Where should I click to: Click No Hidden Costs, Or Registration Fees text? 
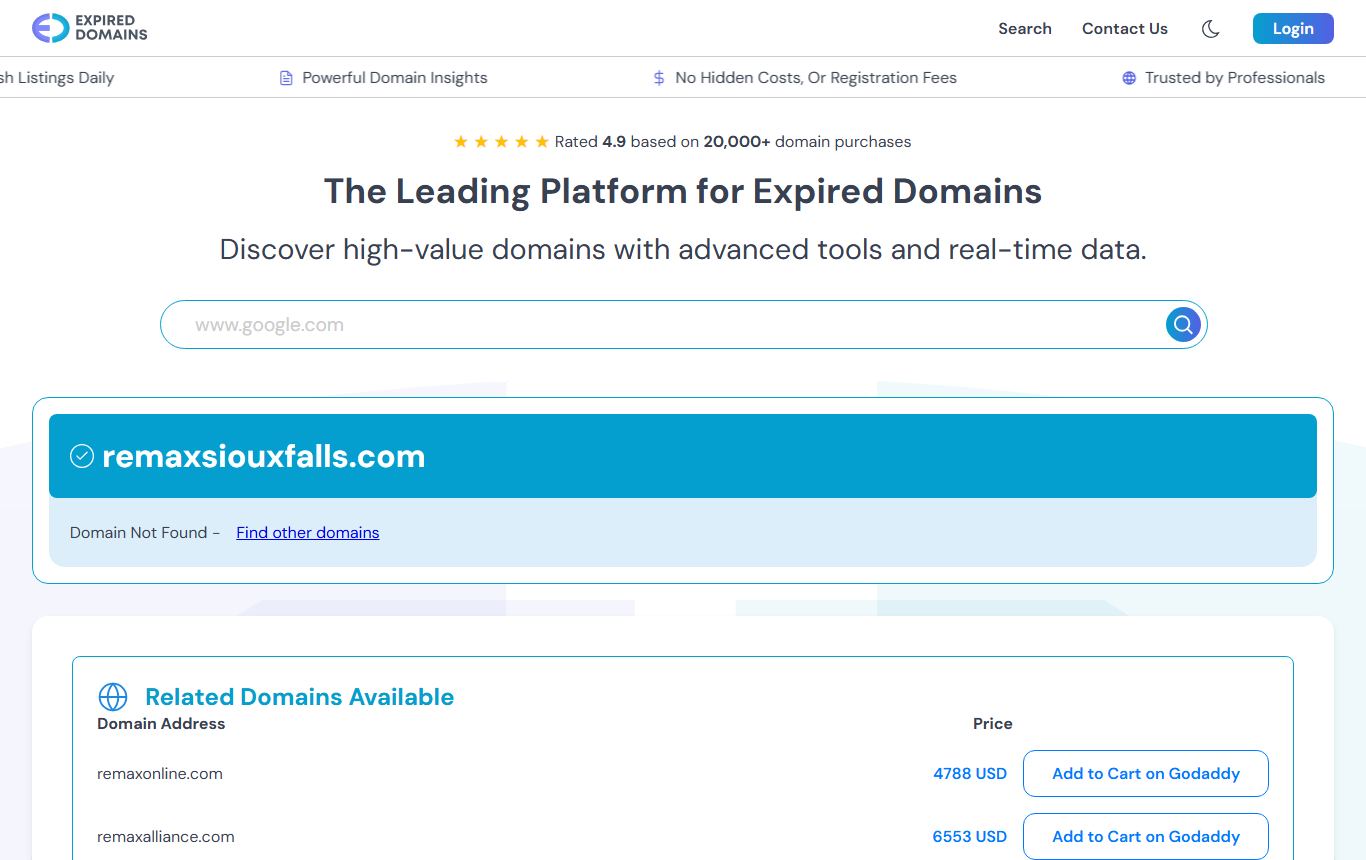tap(816, 78)
